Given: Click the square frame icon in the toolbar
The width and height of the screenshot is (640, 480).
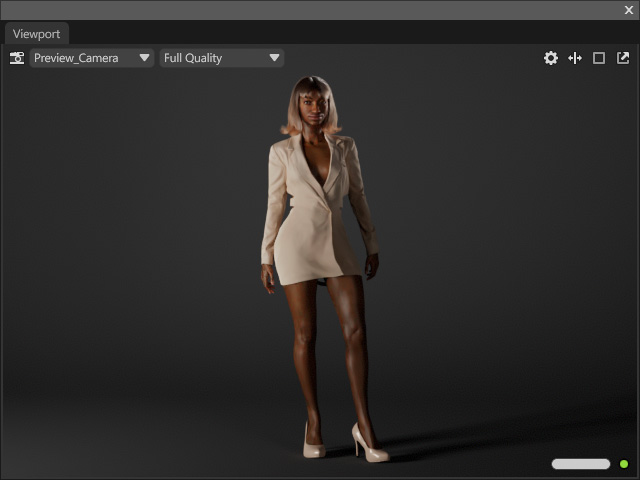Looking at the screenshot, I should point(599,58).
